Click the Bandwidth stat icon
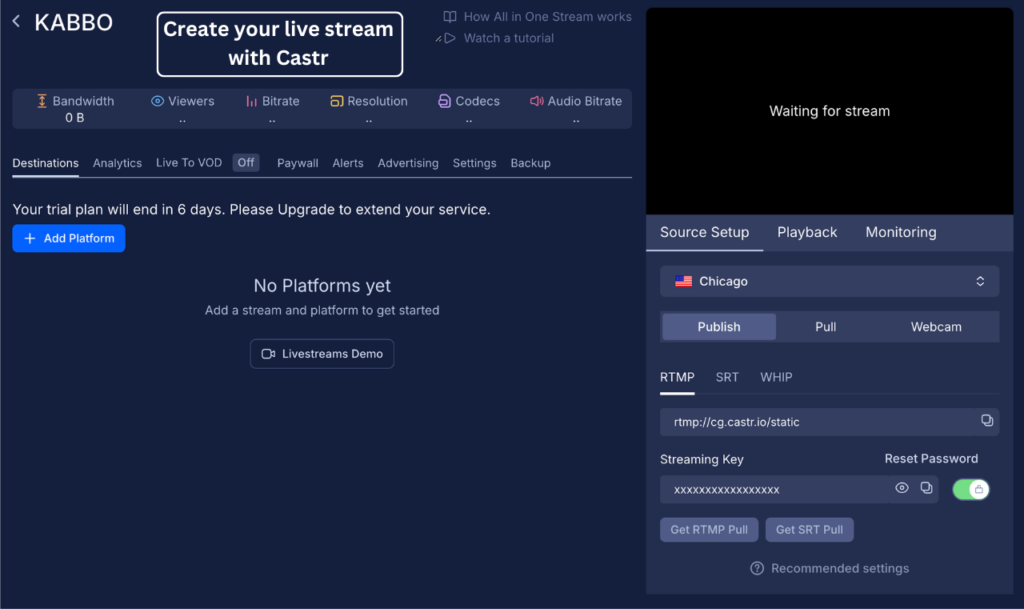Screen dimensions: 1024x609 pos(42,101)
